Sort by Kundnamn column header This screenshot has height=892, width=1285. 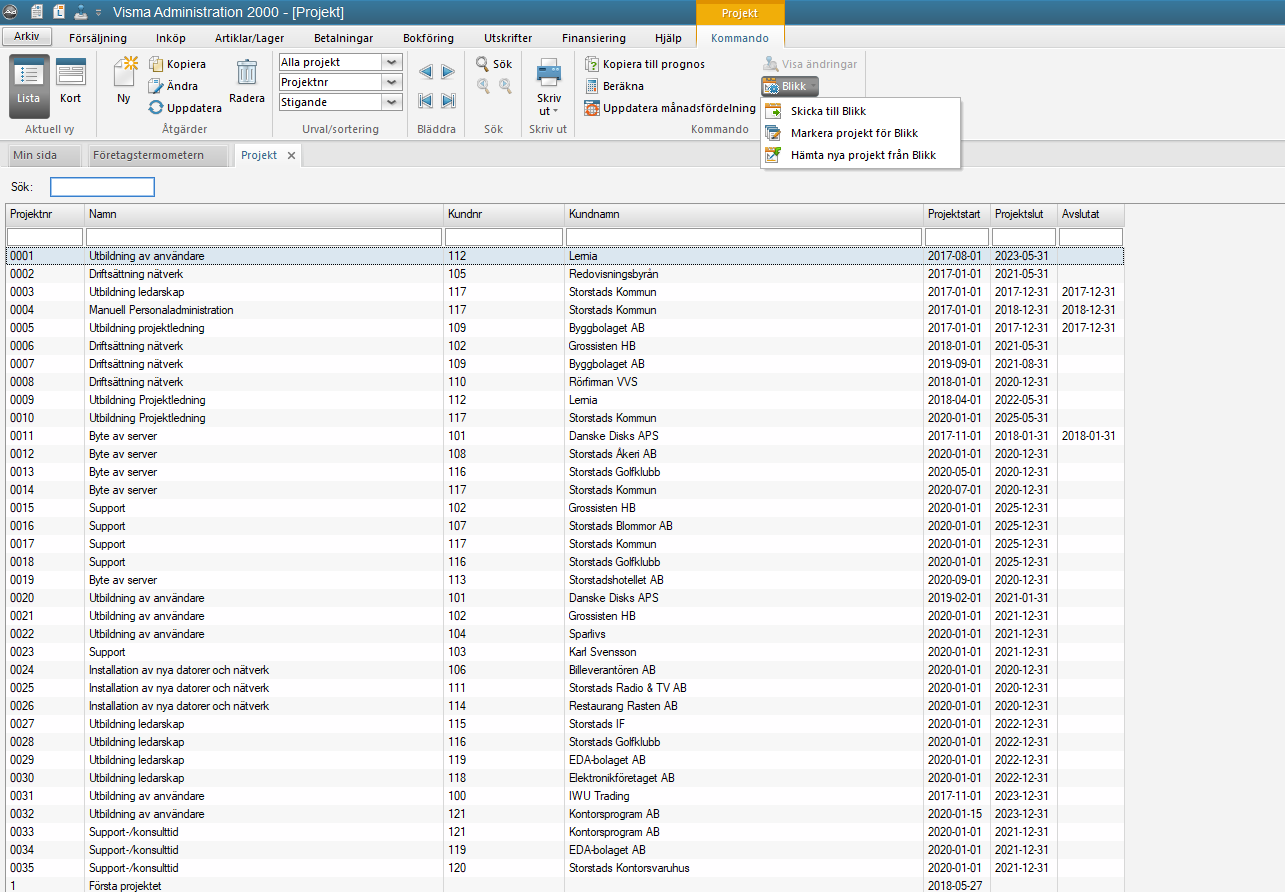(x=743, y=214)
